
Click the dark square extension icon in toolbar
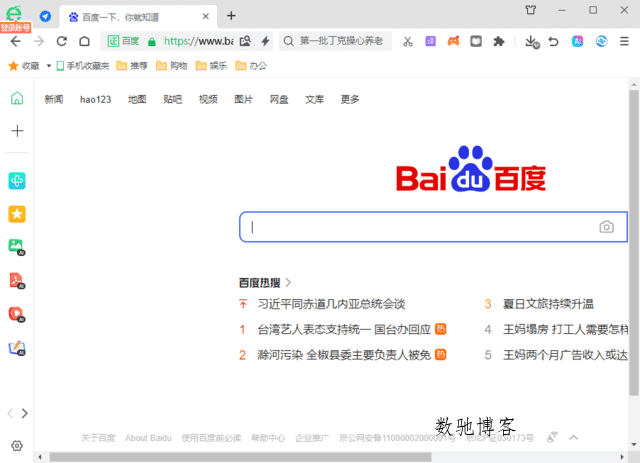pyautogui.click(x=476, y=41)
